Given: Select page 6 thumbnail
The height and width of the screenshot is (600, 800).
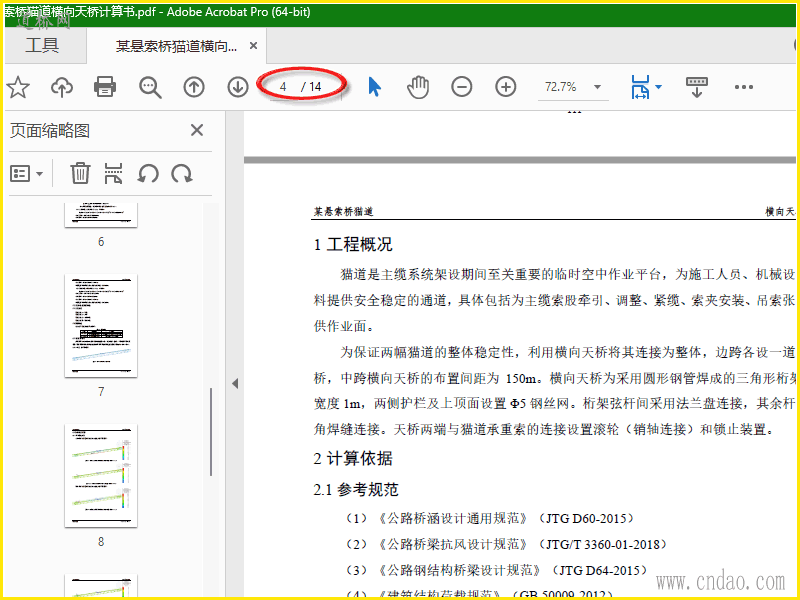Looking at the screenshot, I should (101, 215).
